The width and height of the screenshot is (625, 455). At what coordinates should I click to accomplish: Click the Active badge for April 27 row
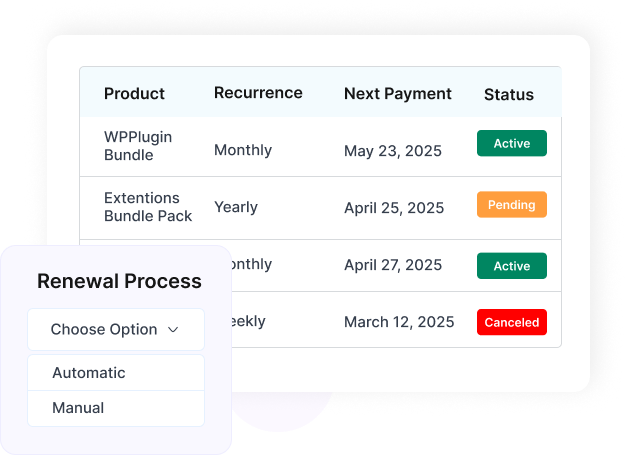click(512, 266)
